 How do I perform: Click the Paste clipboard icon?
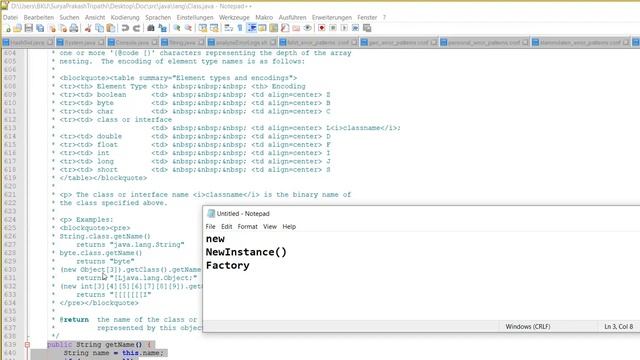coord(111,28)
